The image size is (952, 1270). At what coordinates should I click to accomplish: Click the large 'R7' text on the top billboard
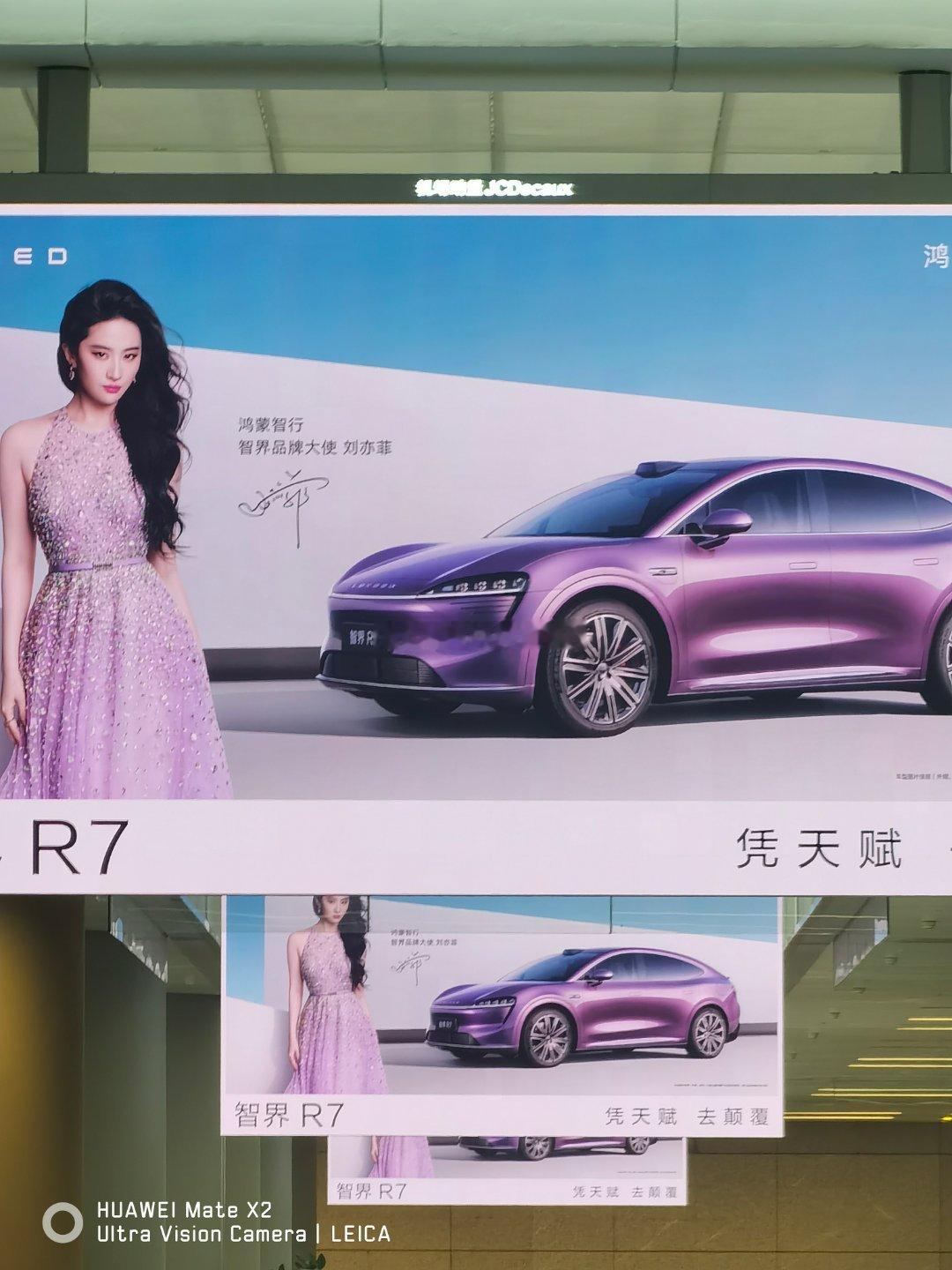[x=79, y=848]
